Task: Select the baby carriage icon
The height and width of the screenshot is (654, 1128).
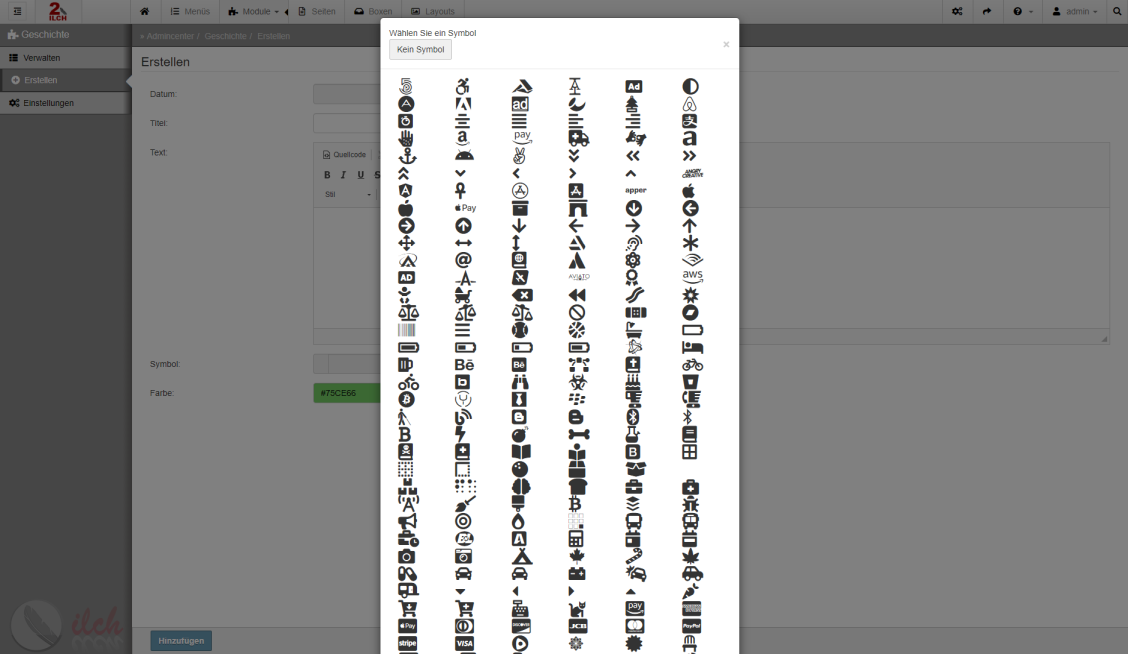Action: coord(463,295)
